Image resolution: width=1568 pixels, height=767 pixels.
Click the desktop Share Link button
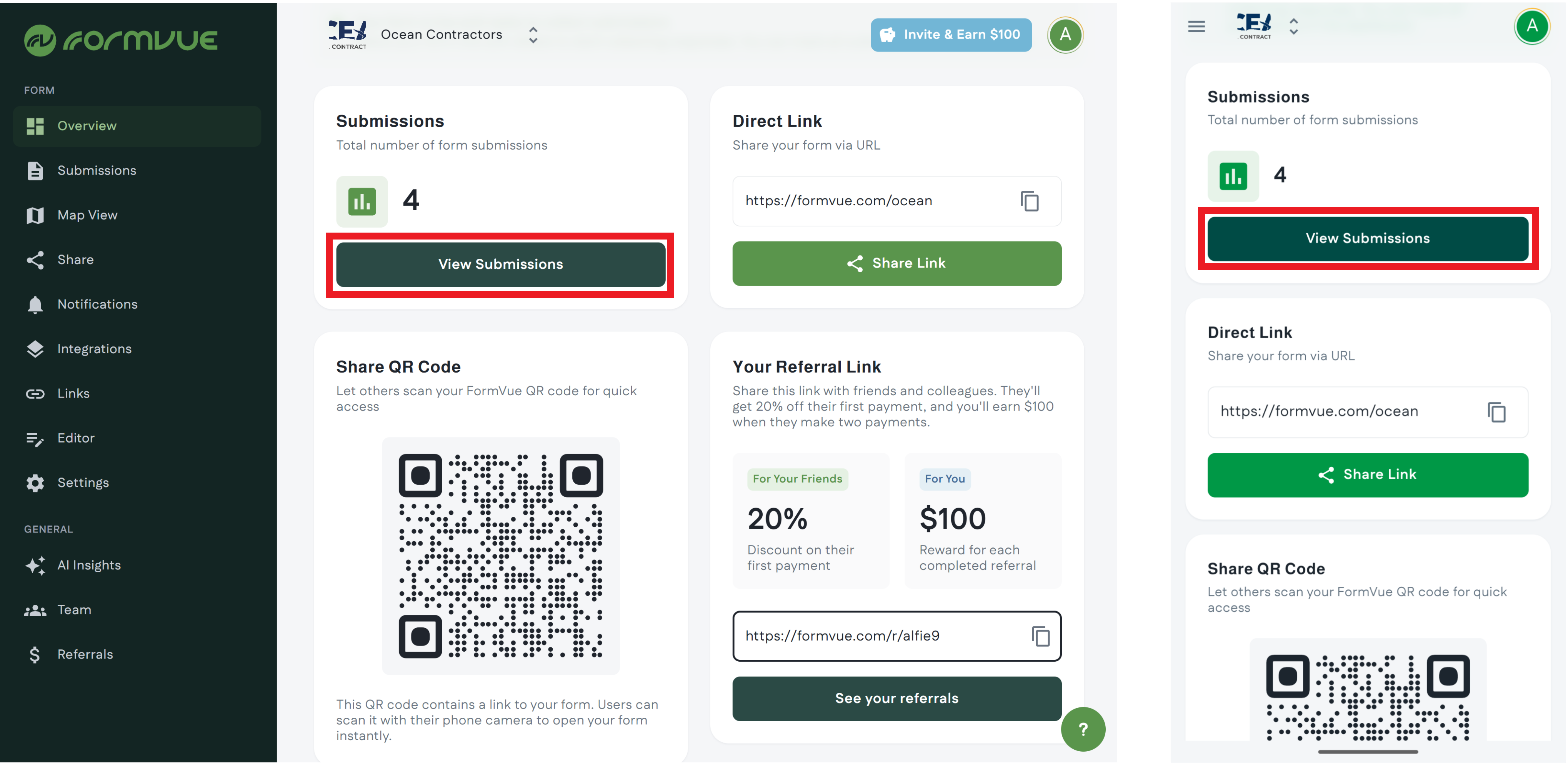896,263
